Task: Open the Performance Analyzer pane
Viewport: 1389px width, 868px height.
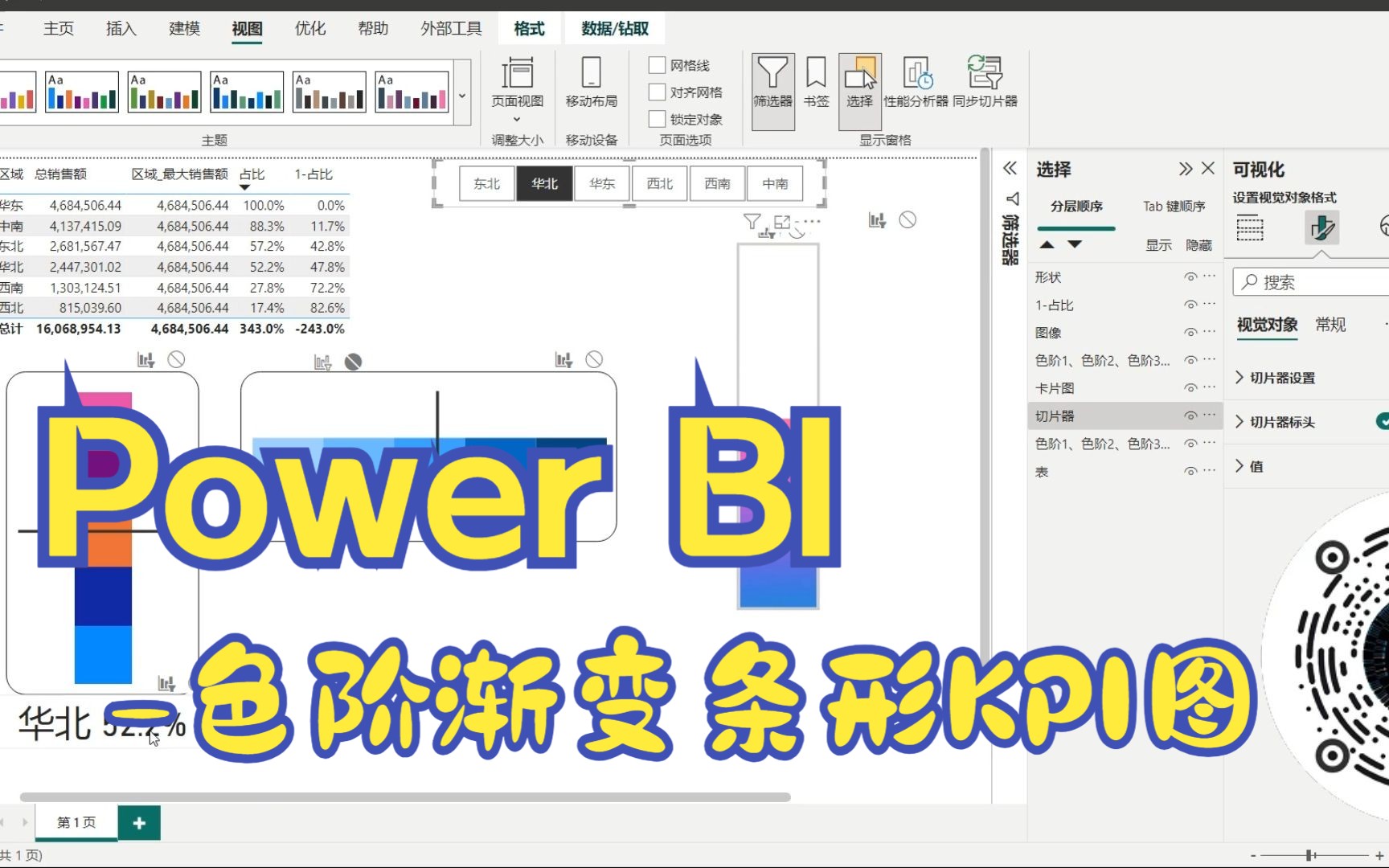Action: (916, 82)
